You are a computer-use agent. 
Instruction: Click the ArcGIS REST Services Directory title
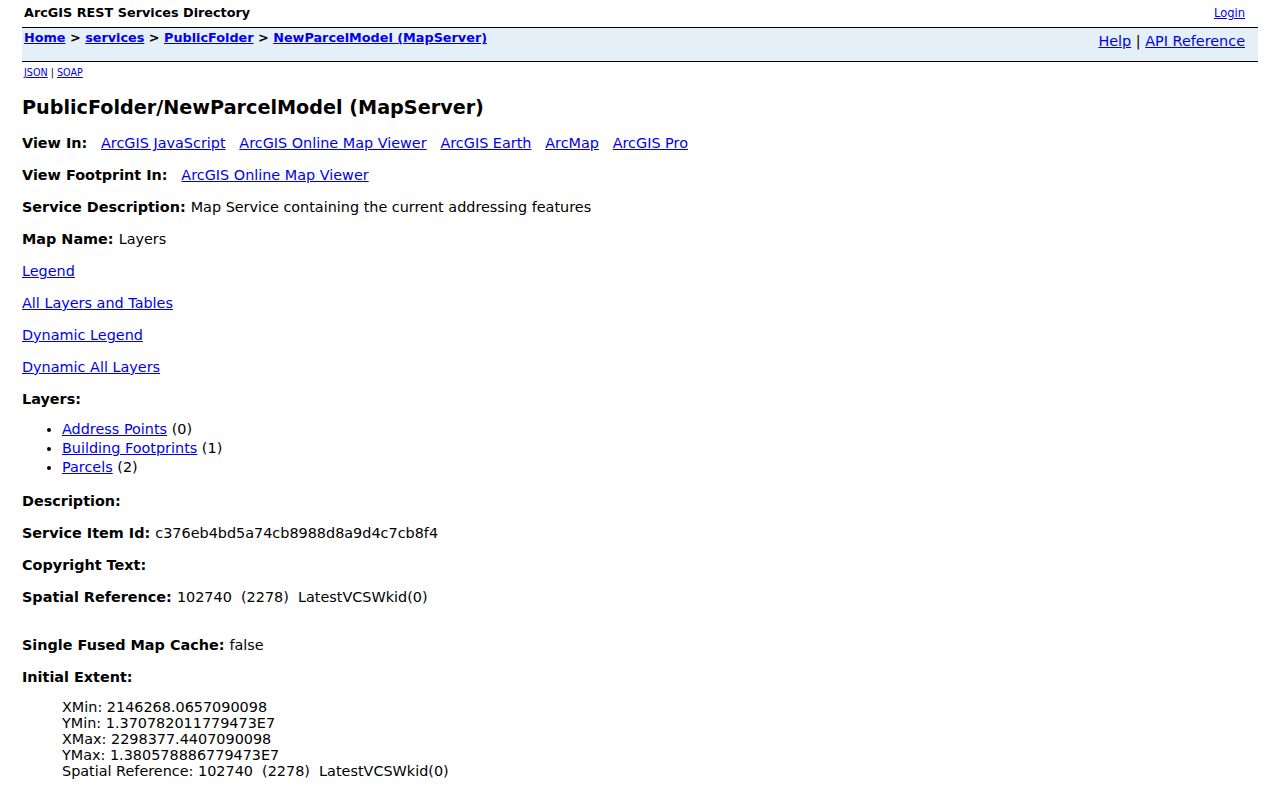137,13
